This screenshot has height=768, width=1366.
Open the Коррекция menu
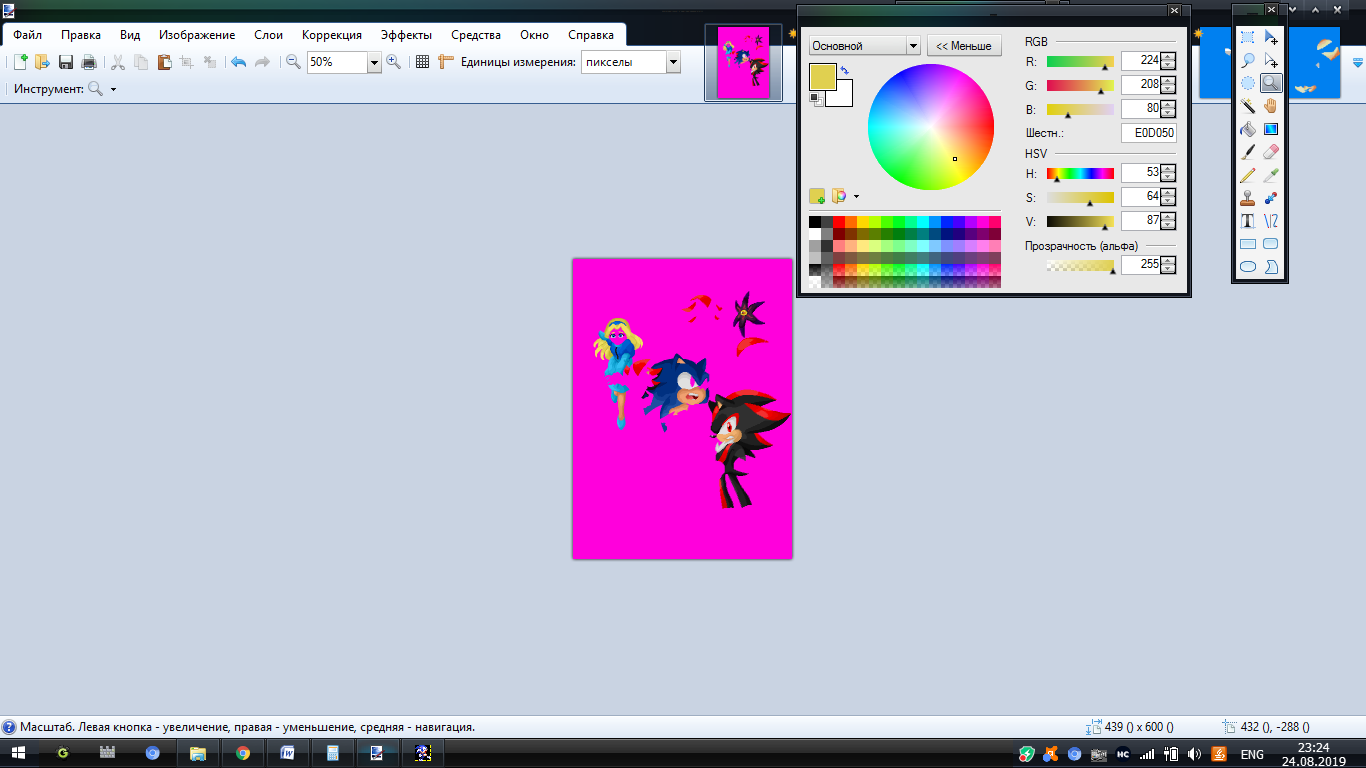tap(332, 35)
